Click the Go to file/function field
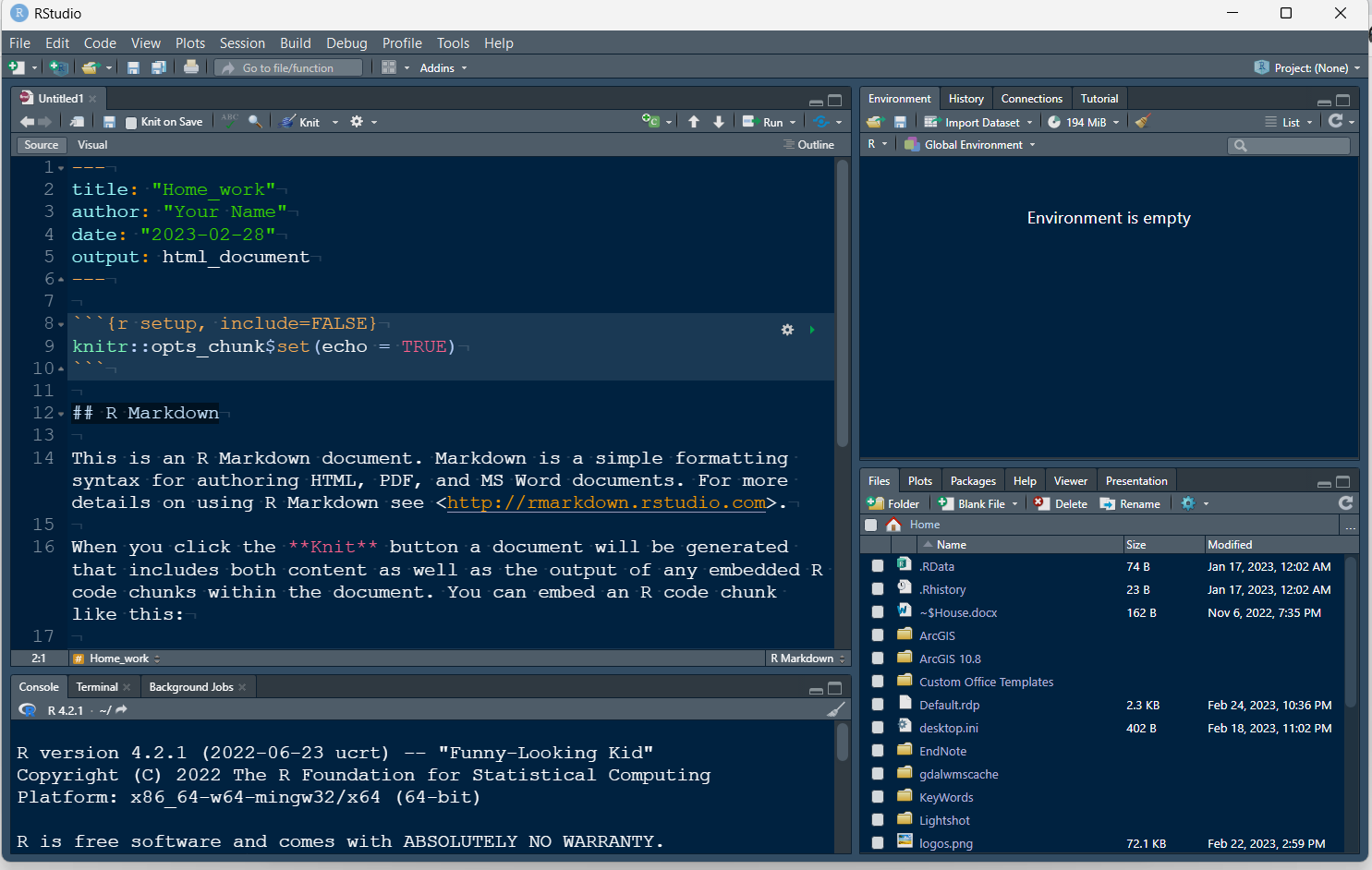This screenshot has height=870, width=1372. (x=289, y=67)
